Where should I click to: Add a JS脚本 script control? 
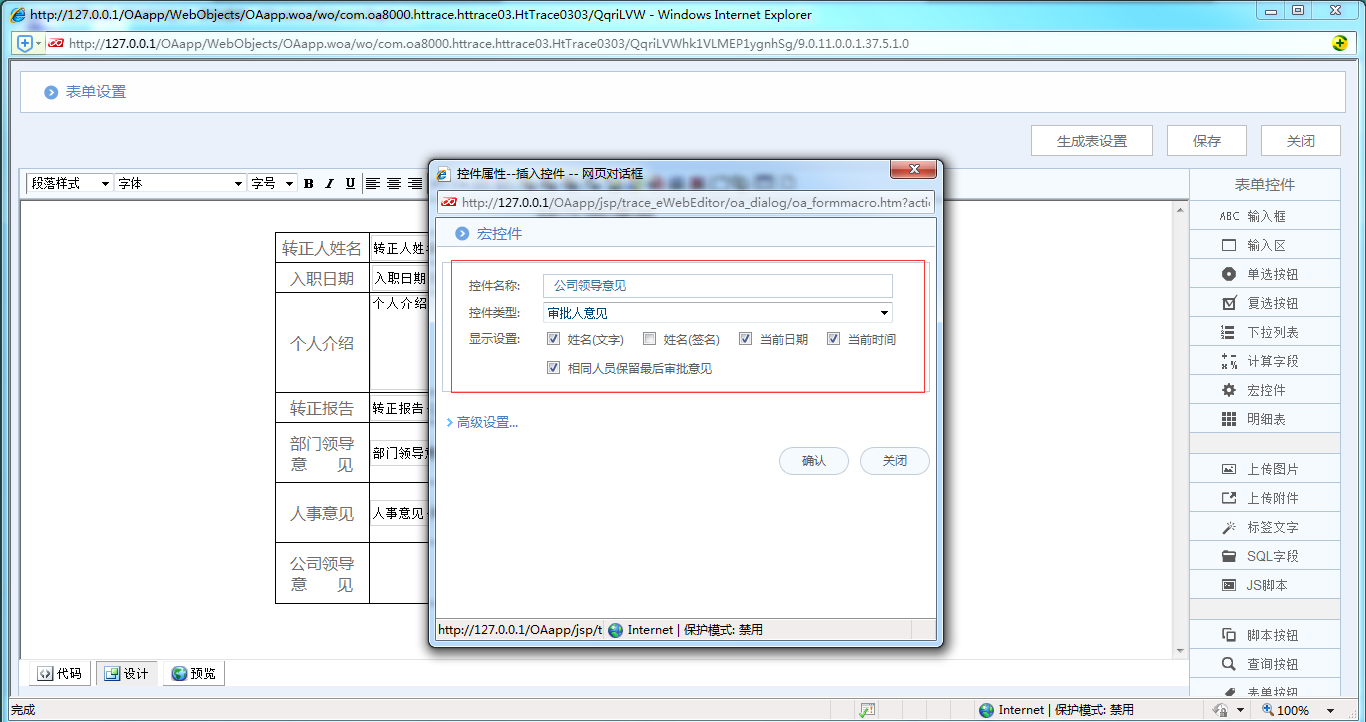point(1264,584)
